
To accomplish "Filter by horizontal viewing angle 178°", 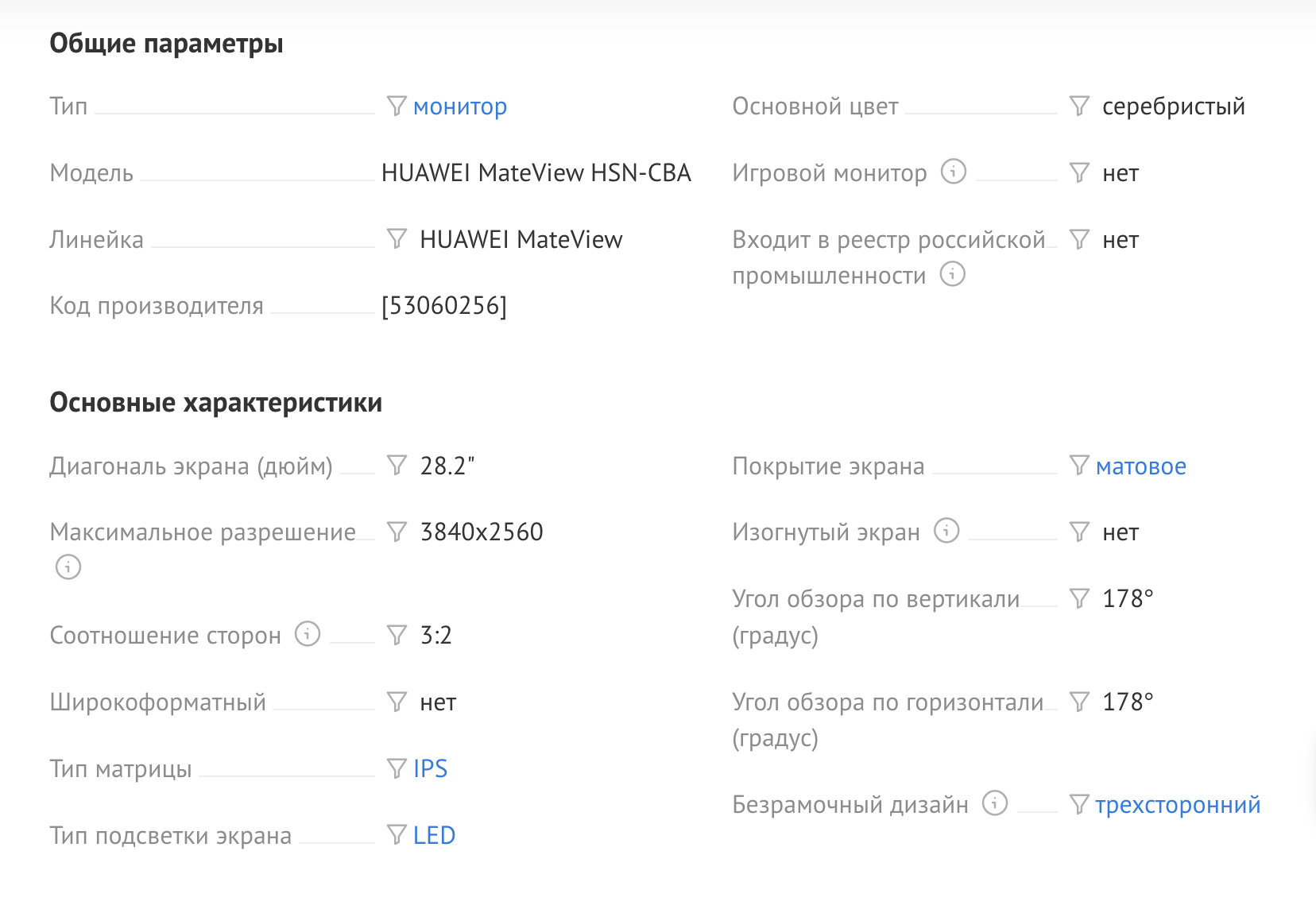I will (x=1079, y=702).
